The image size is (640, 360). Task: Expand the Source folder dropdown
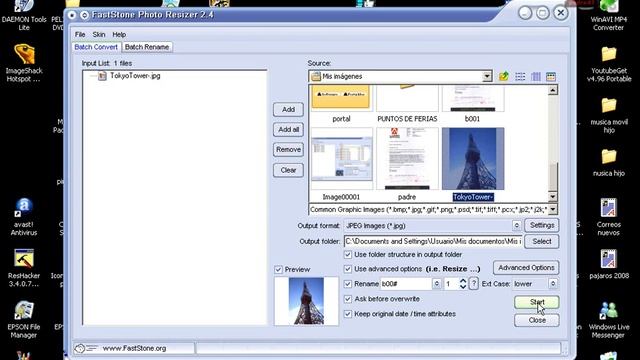(x=487, y=76)
